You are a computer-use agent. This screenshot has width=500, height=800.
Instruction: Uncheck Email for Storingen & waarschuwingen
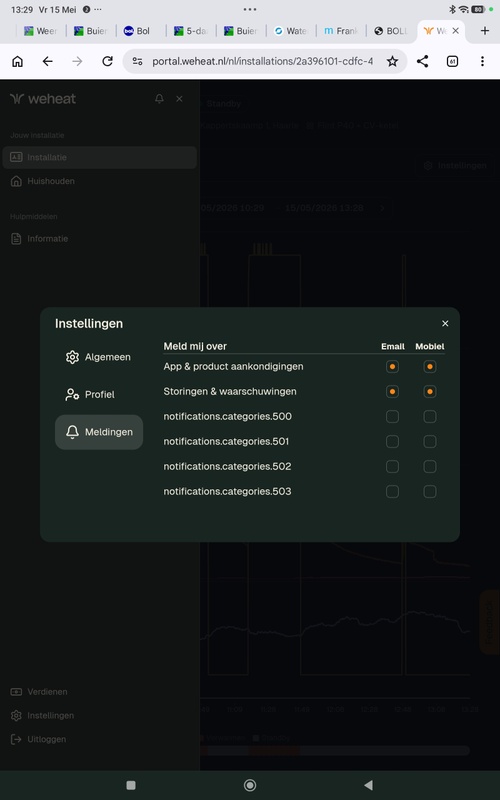tap(392, 391)
